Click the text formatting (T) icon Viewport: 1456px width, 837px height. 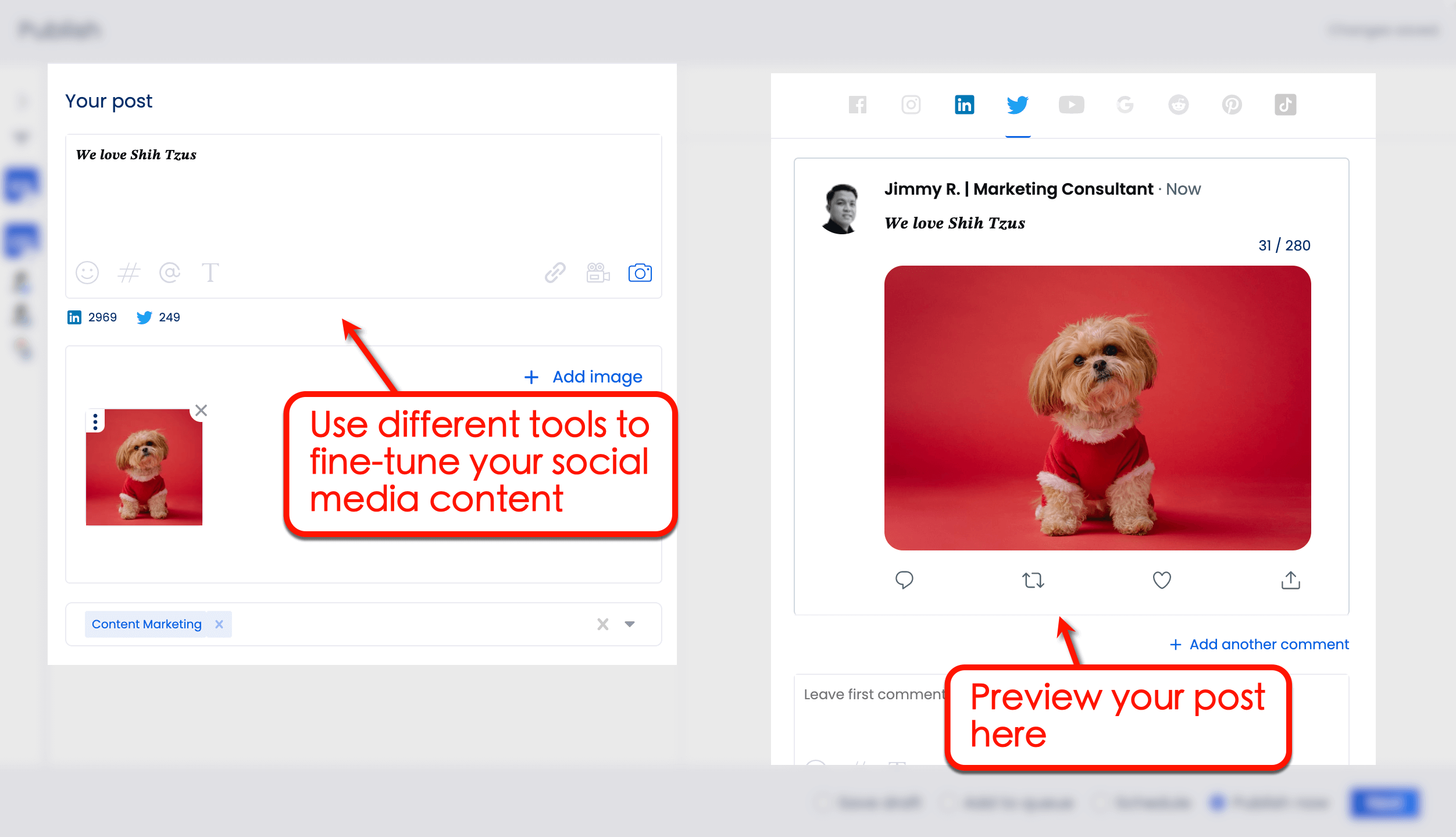(210, 273)
